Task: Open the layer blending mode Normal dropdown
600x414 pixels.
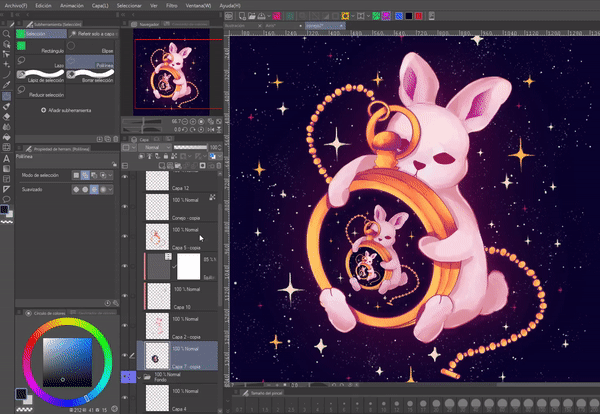Action: (155, 147)
